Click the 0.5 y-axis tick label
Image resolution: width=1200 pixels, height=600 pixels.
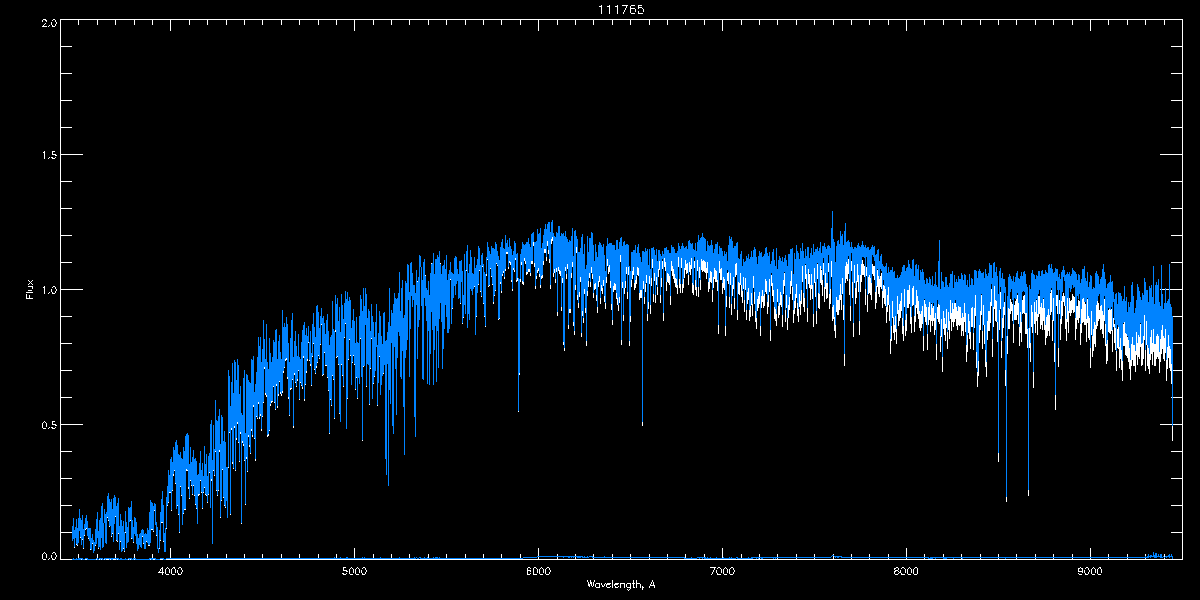click(46, 424)
